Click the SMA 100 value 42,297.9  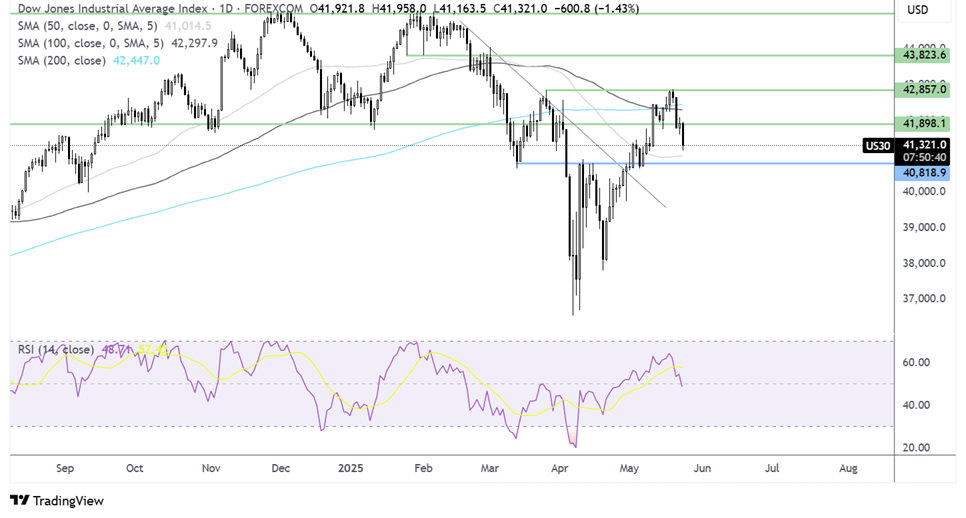click(194, 43)
